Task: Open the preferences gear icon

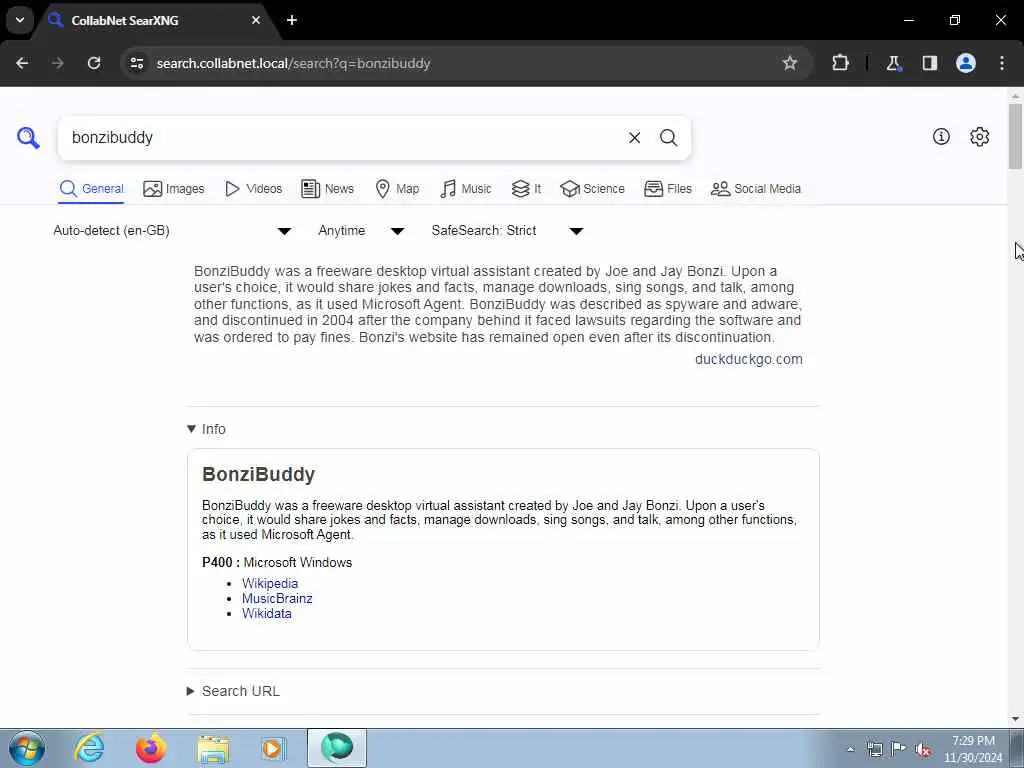Action: pyautogui.click(x=980, y=136)
